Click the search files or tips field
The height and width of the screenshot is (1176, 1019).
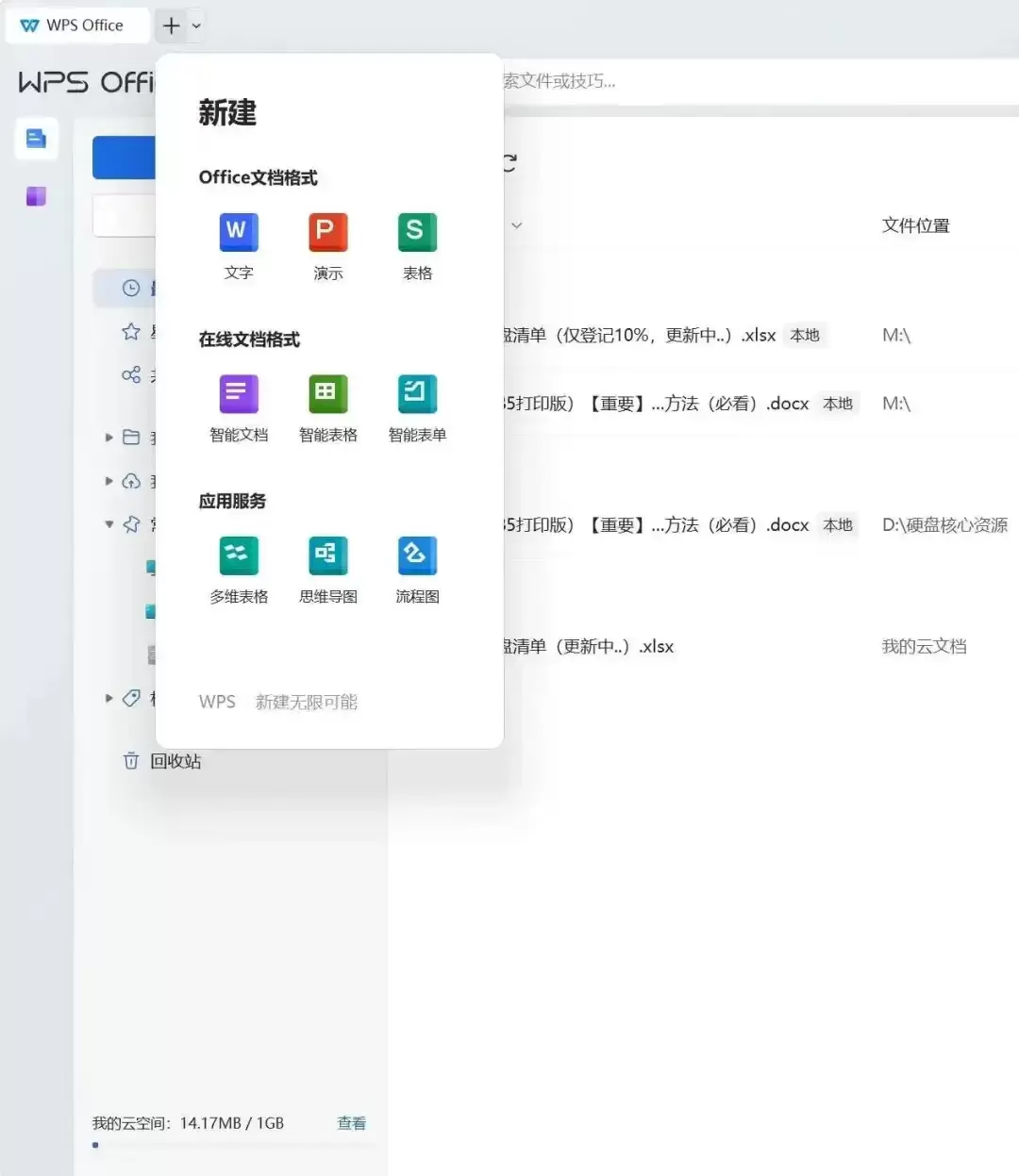click(760, 81)
